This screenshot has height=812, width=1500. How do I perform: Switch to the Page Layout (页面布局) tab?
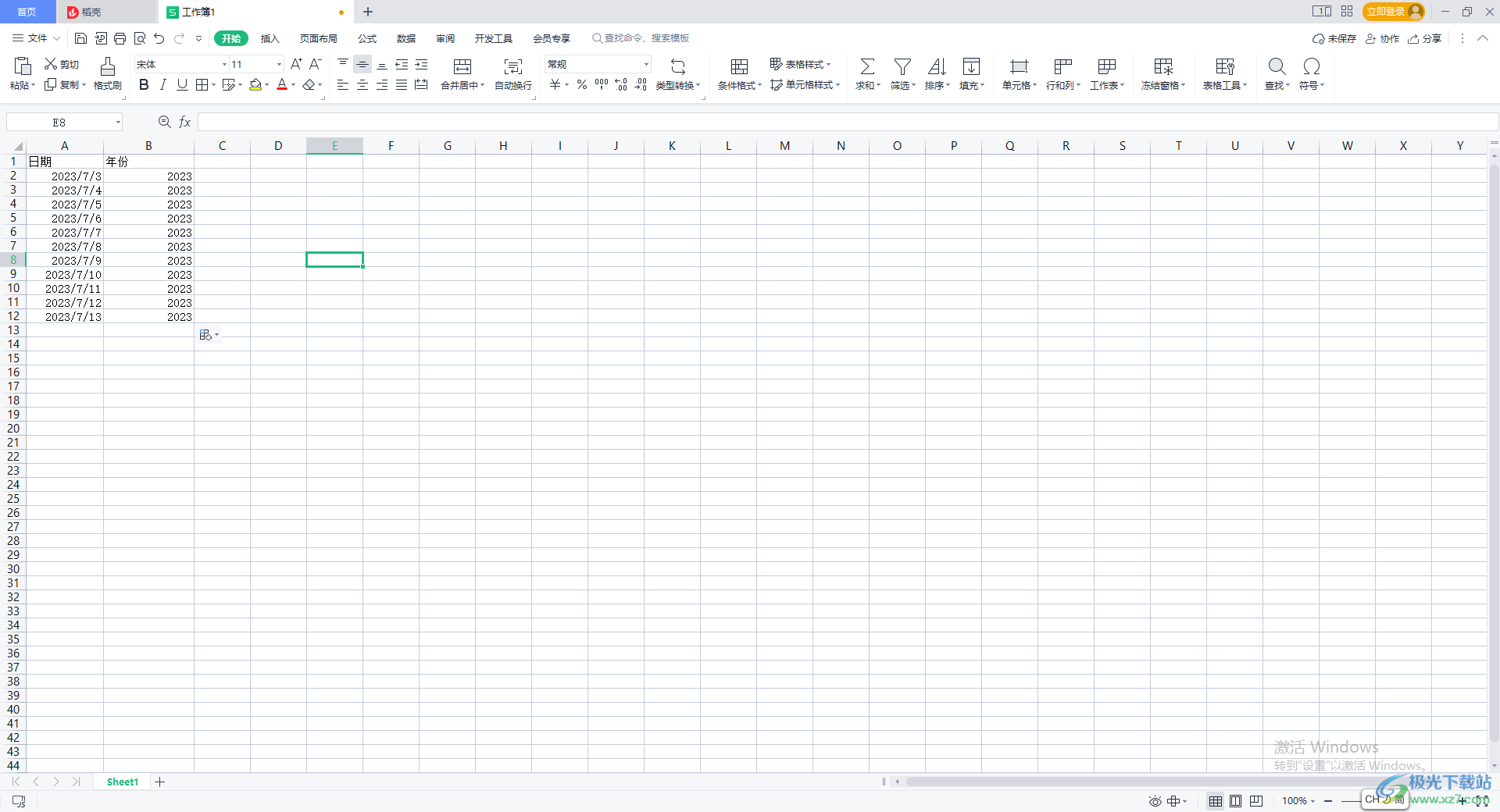click(319, 38)
